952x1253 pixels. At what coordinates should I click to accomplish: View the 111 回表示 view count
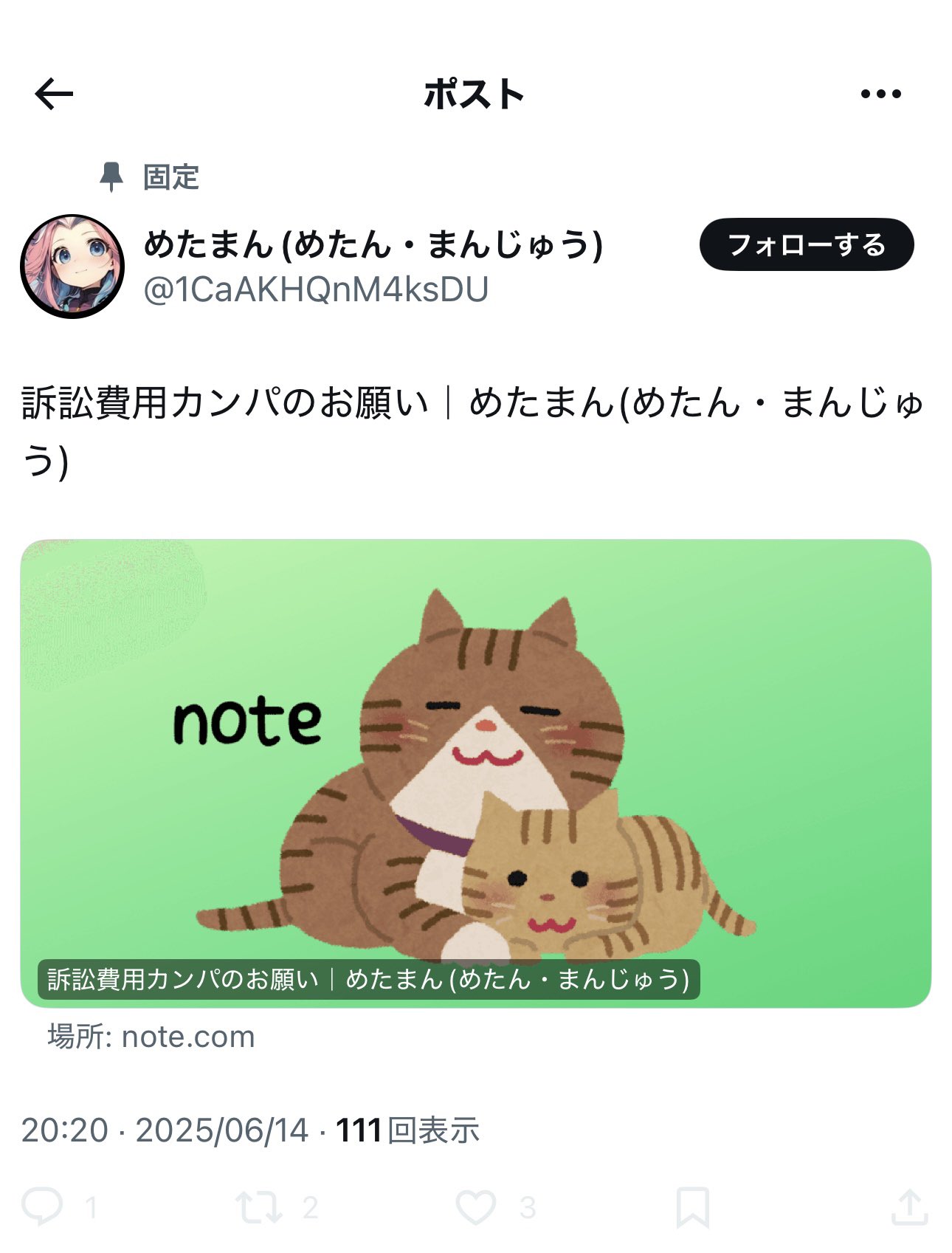click(x=407, y=1130)
